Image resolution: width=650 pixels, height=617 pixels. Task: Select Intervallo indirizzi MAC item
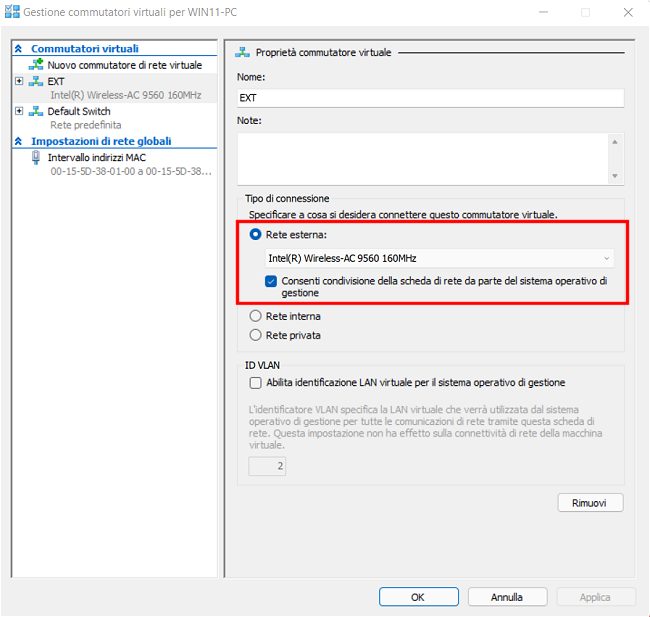tap(97, 158)
